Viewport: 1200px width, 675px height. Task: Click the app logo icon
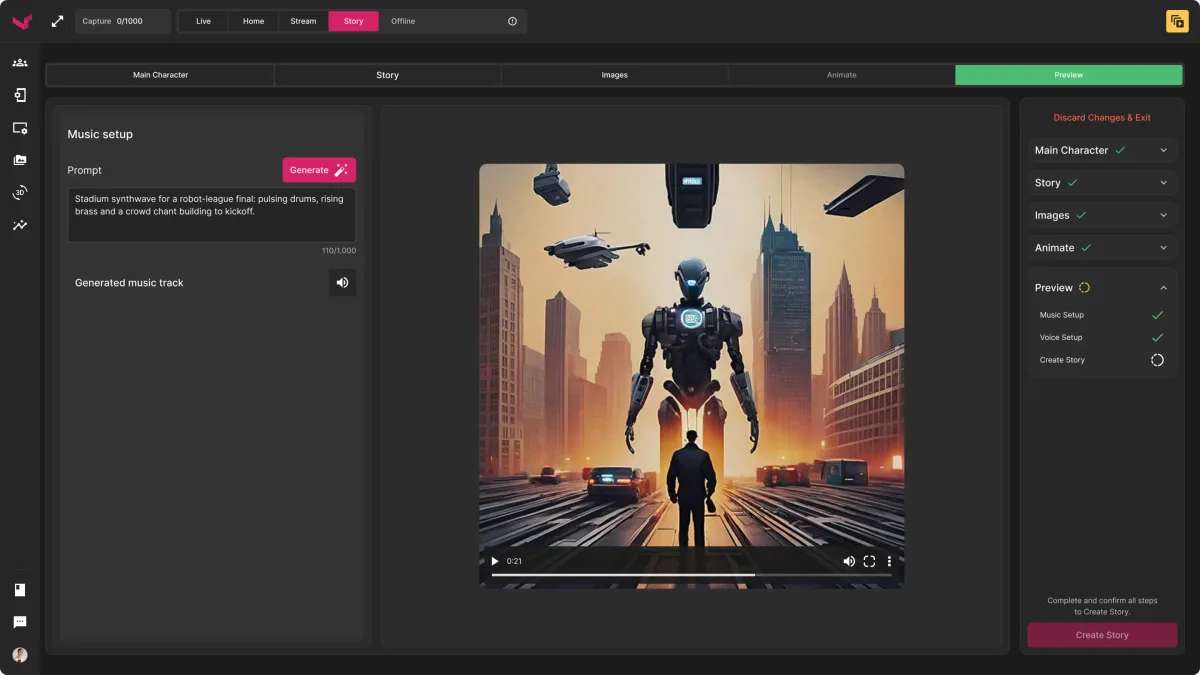20,21
